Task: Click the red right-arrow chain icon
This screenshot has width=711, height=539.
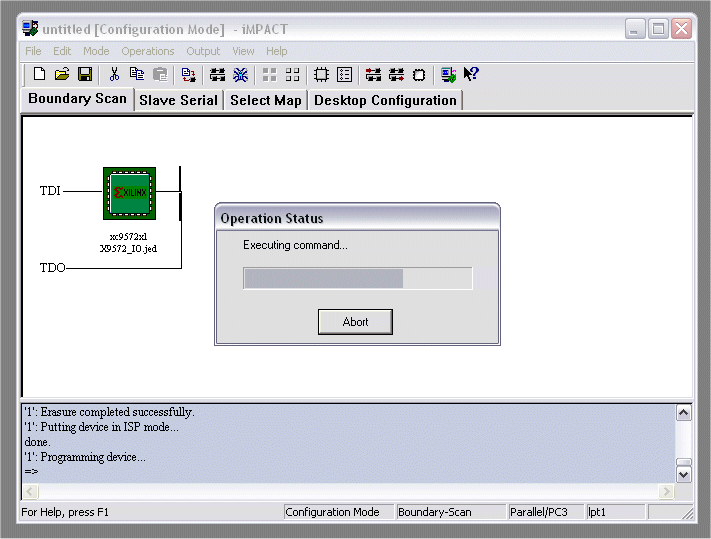Action: pyautogui.click(x=396, y=75)
